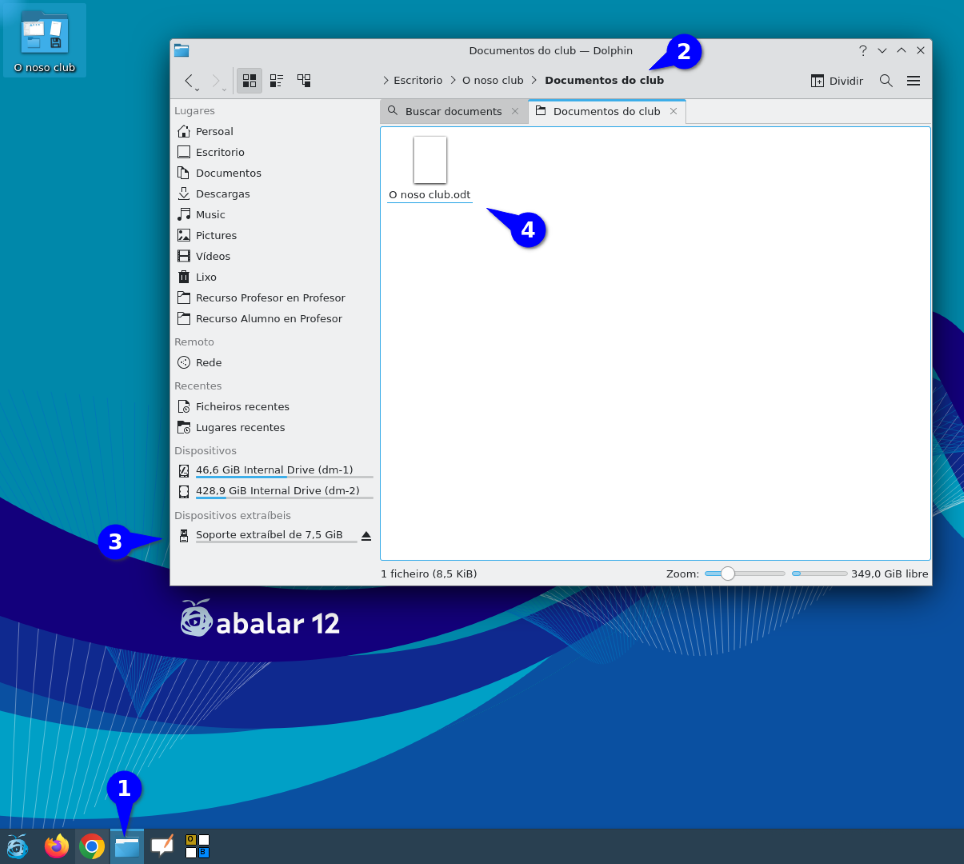This screenshot has height=864, width=964.
Task: Open Music in places panel
Action: point(274,215)
